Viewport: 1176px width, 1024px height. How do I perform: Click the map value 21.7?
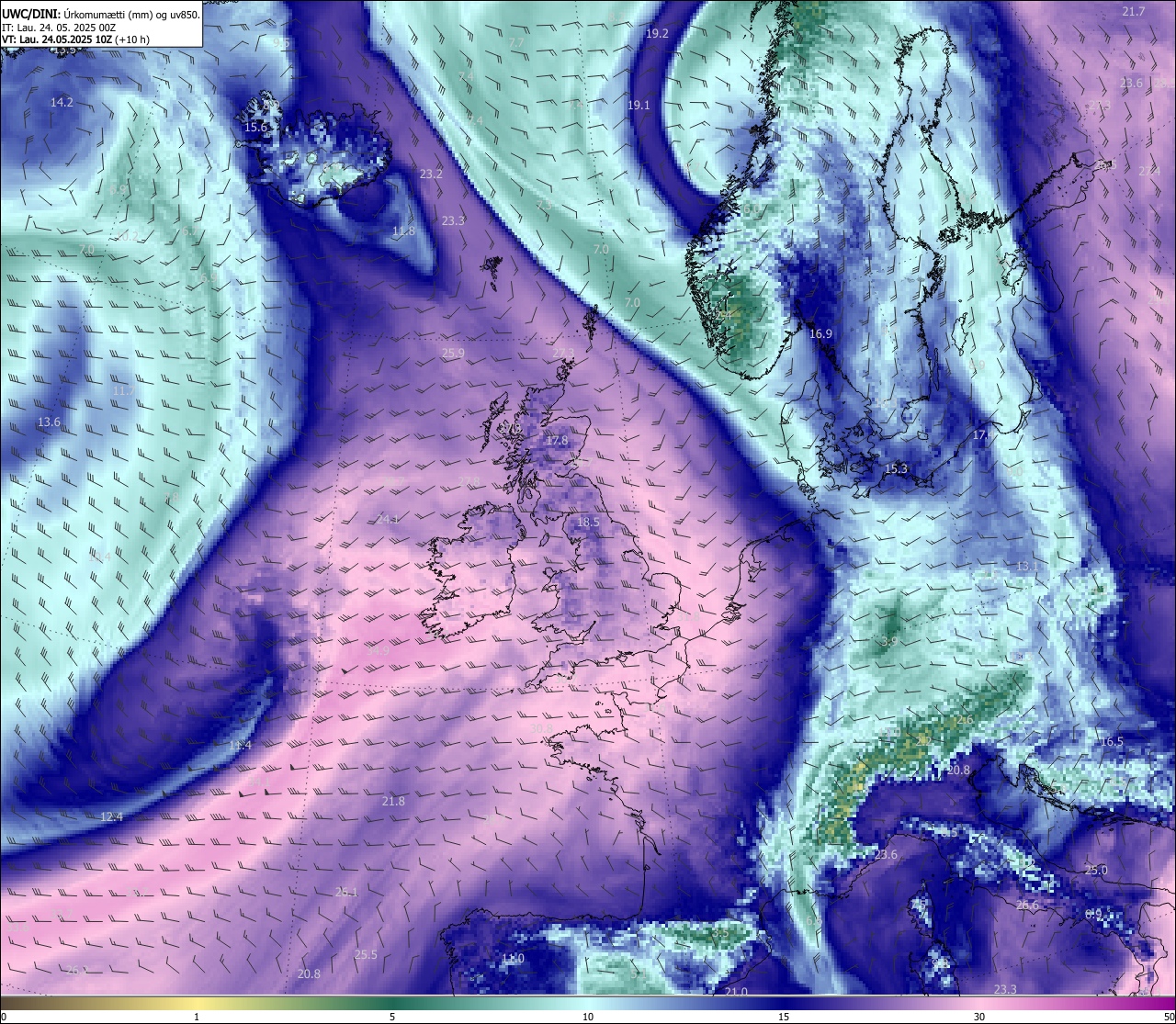click(1134, 12)
